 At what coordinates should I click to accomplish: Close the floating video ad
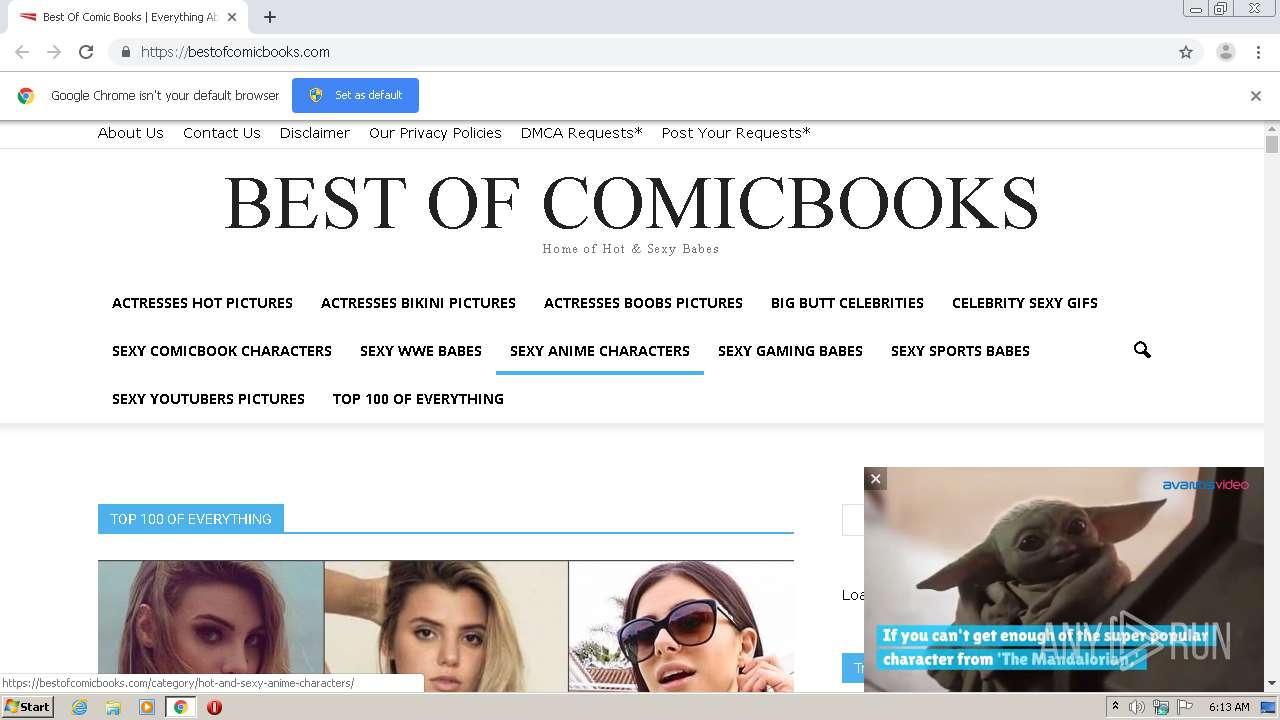(x=875, y=478)
